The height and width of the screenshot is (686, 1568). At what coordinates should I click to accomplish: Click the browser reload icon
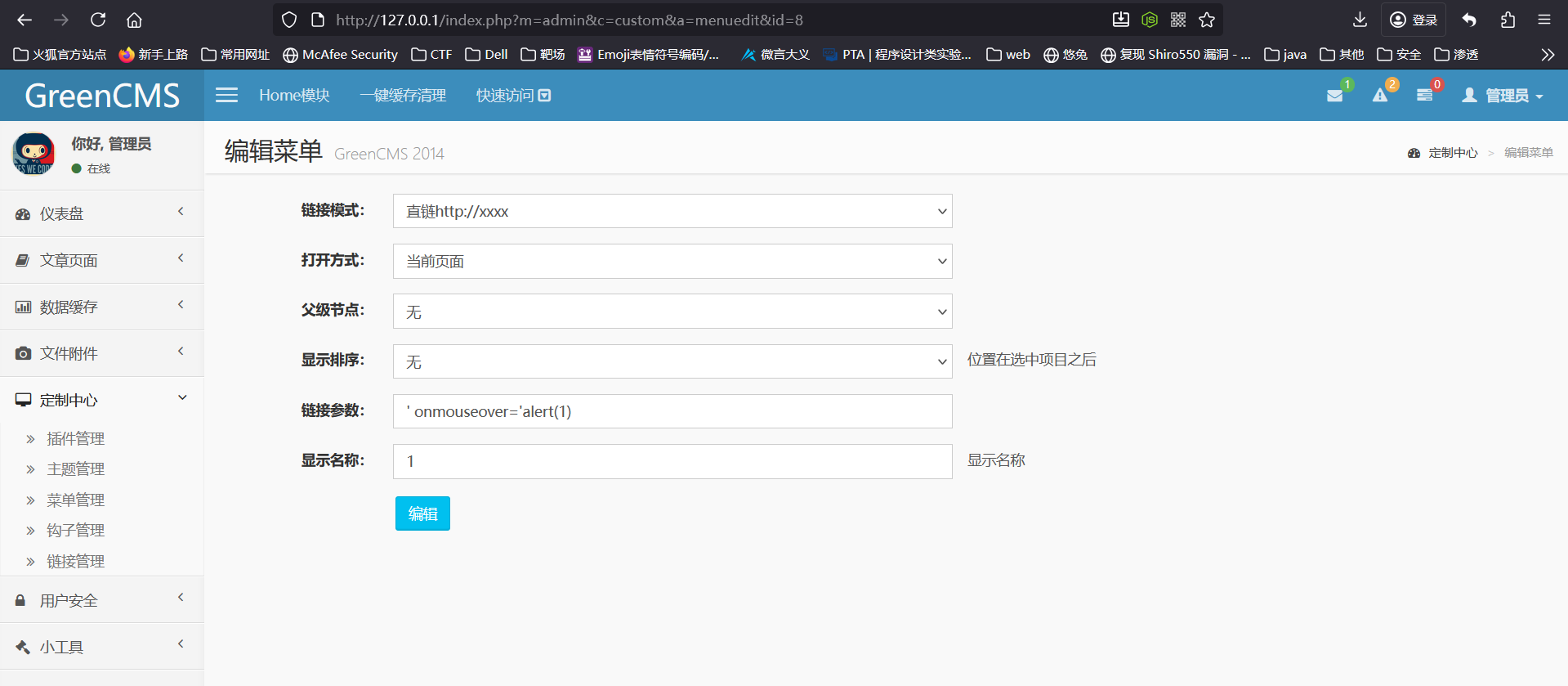point(98,20)
